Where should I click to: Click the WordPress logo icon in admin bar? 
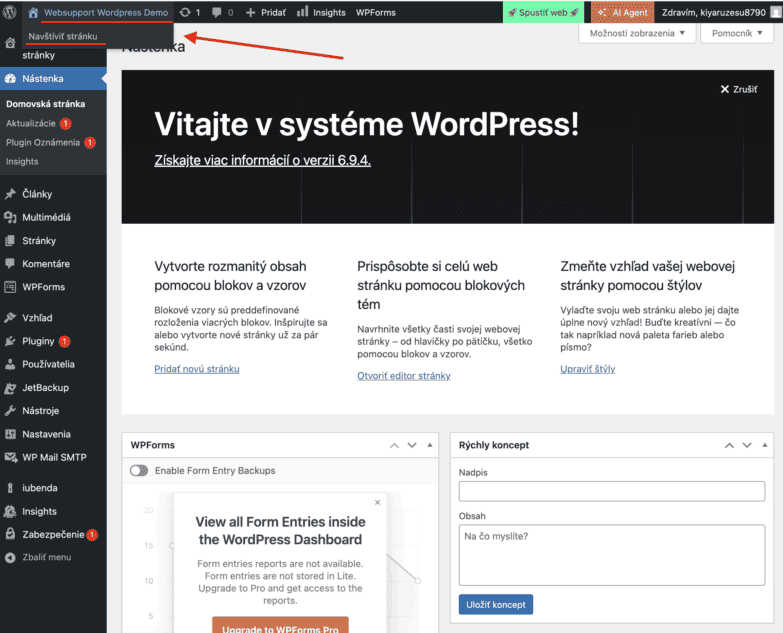pyautogui.click(x=11, y=12)
